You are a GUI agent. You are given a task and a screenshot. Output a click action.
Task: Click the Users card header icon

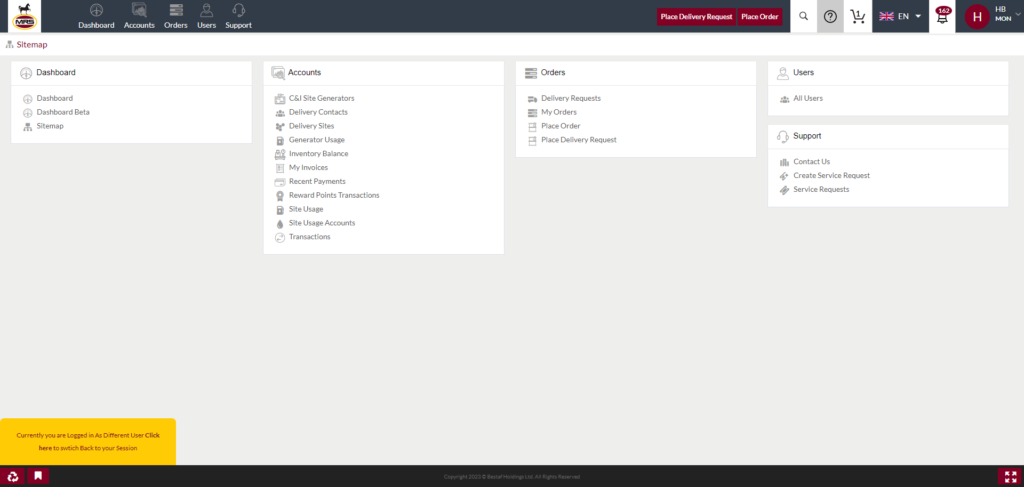click(x=782, y=73)
